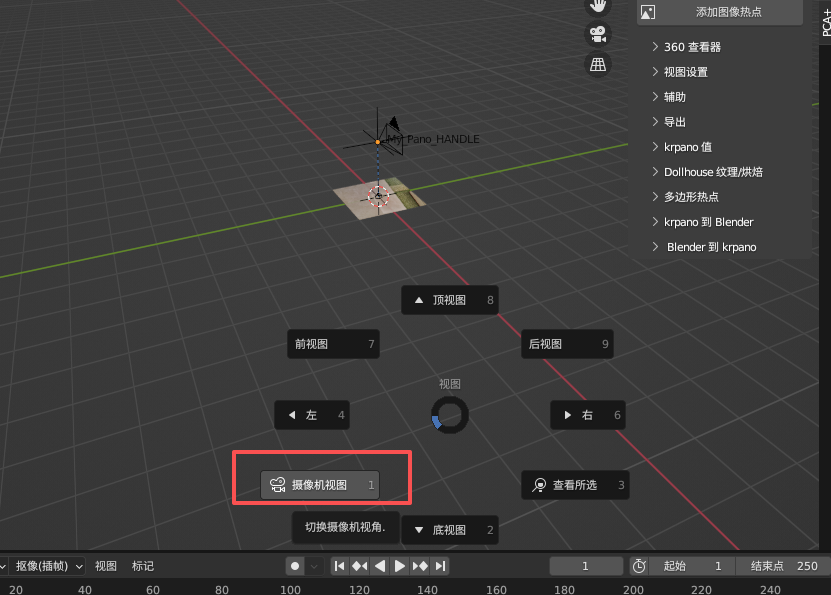831x595 pixels.
Task: Choose 顶视图 from the view pie menu
Action: [x=449, y=300]
